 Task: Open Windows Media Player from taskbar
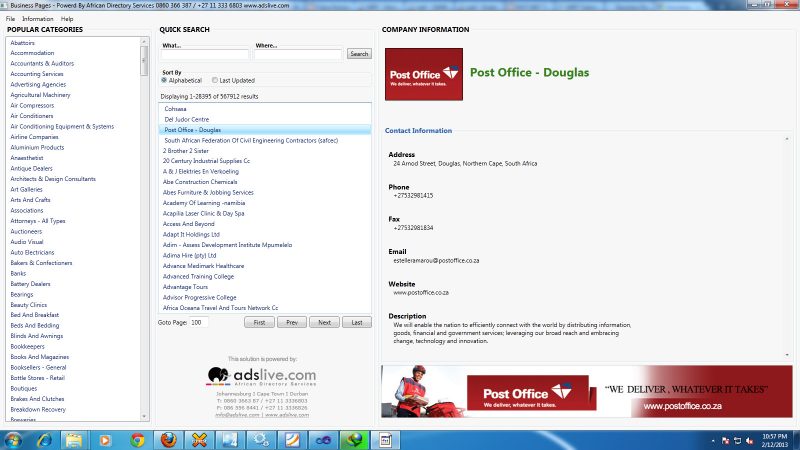(x=105, y=440)
